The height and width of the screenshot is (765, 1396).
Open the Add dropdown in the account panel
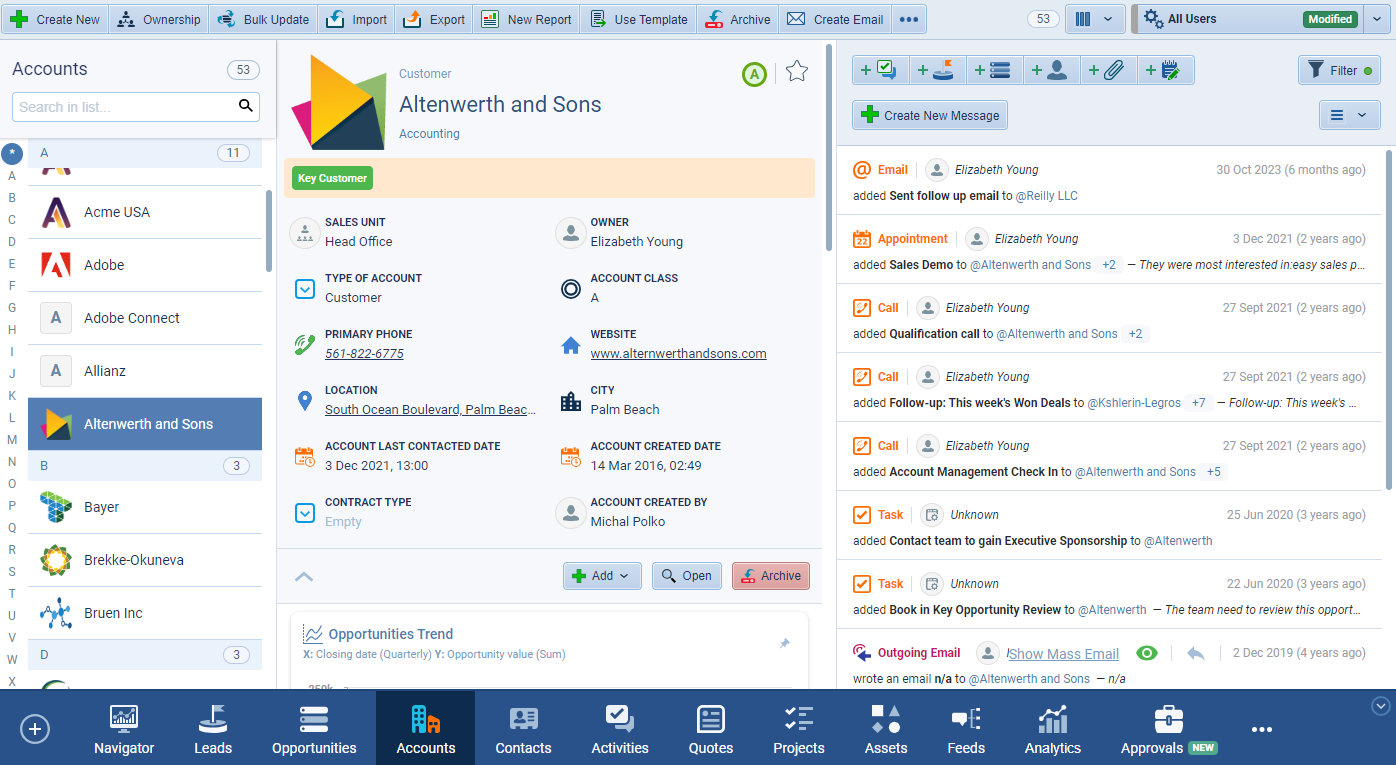602,576
